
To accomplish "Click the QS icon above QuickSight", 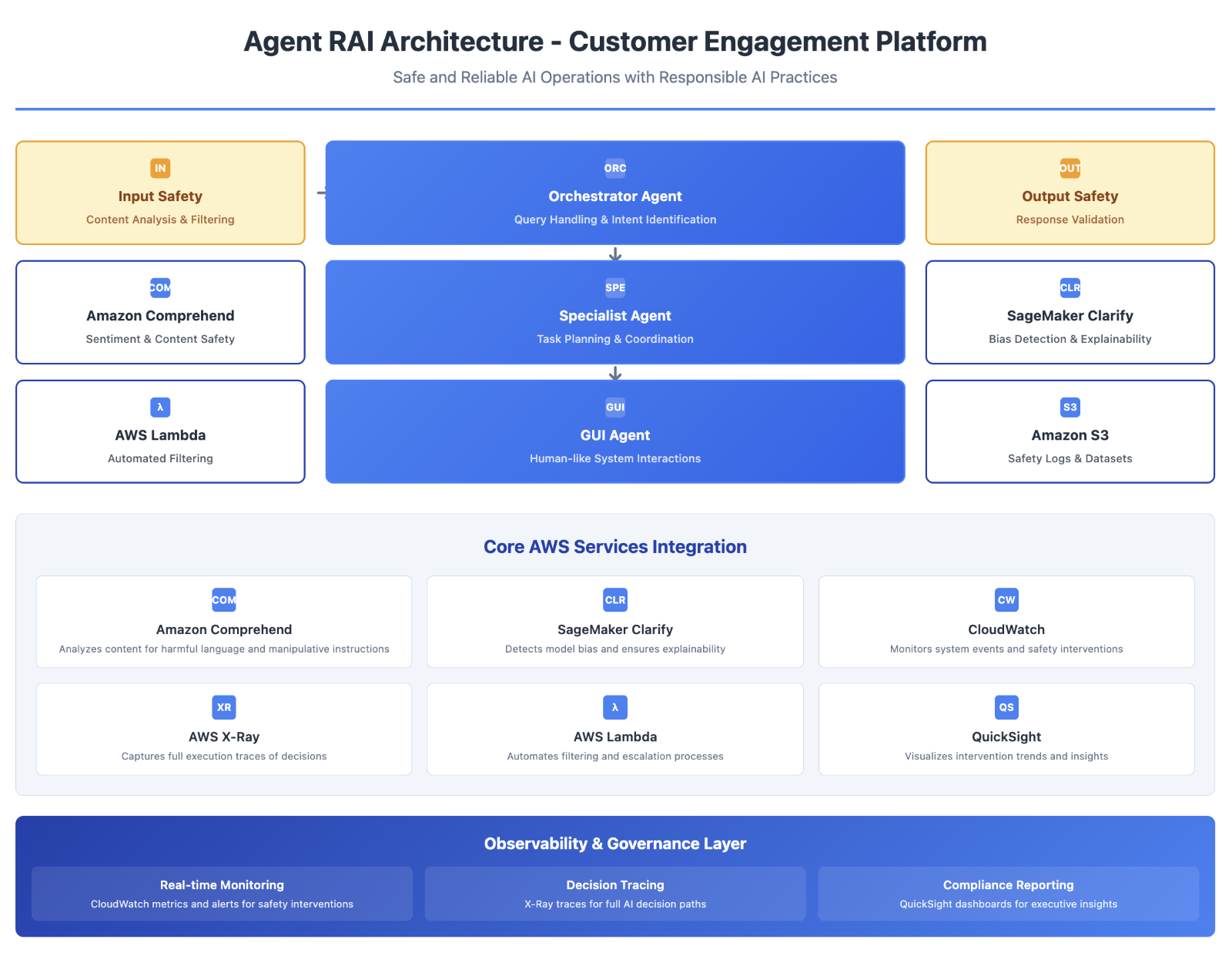I will tap(1006, 707).
